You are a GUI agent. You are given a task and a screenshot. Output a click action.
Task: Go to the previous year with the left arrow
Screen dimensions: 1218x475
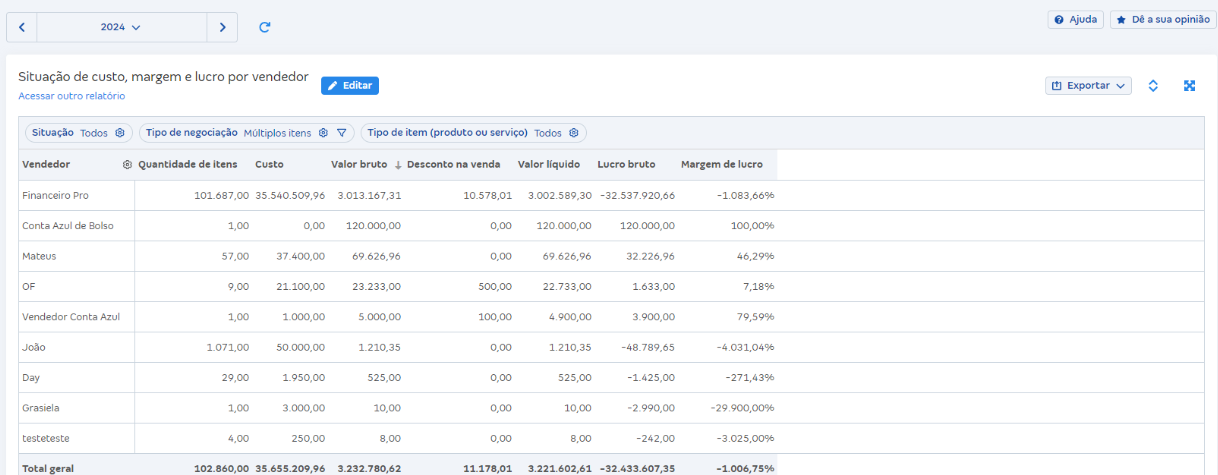[x=22, y=28]
